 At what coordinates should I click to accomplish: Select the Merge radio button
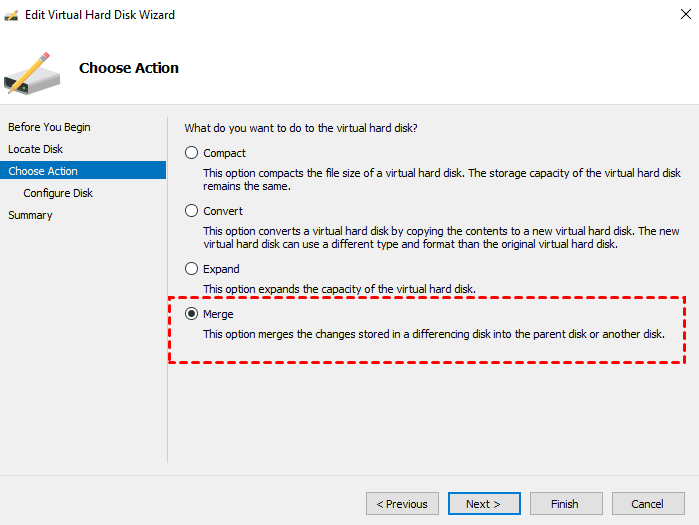pos(192,314)
